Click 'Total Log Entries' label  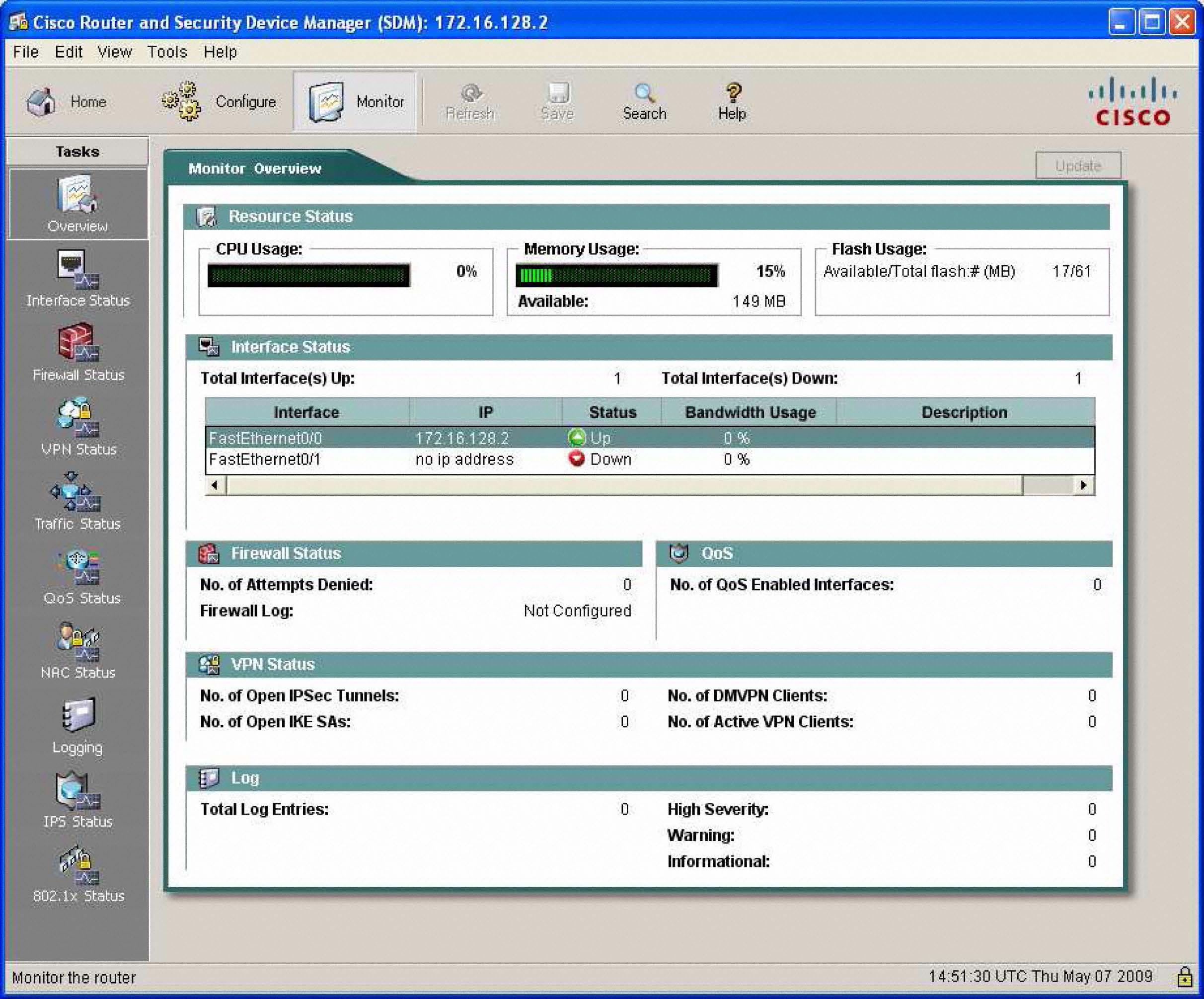(264, 809)
